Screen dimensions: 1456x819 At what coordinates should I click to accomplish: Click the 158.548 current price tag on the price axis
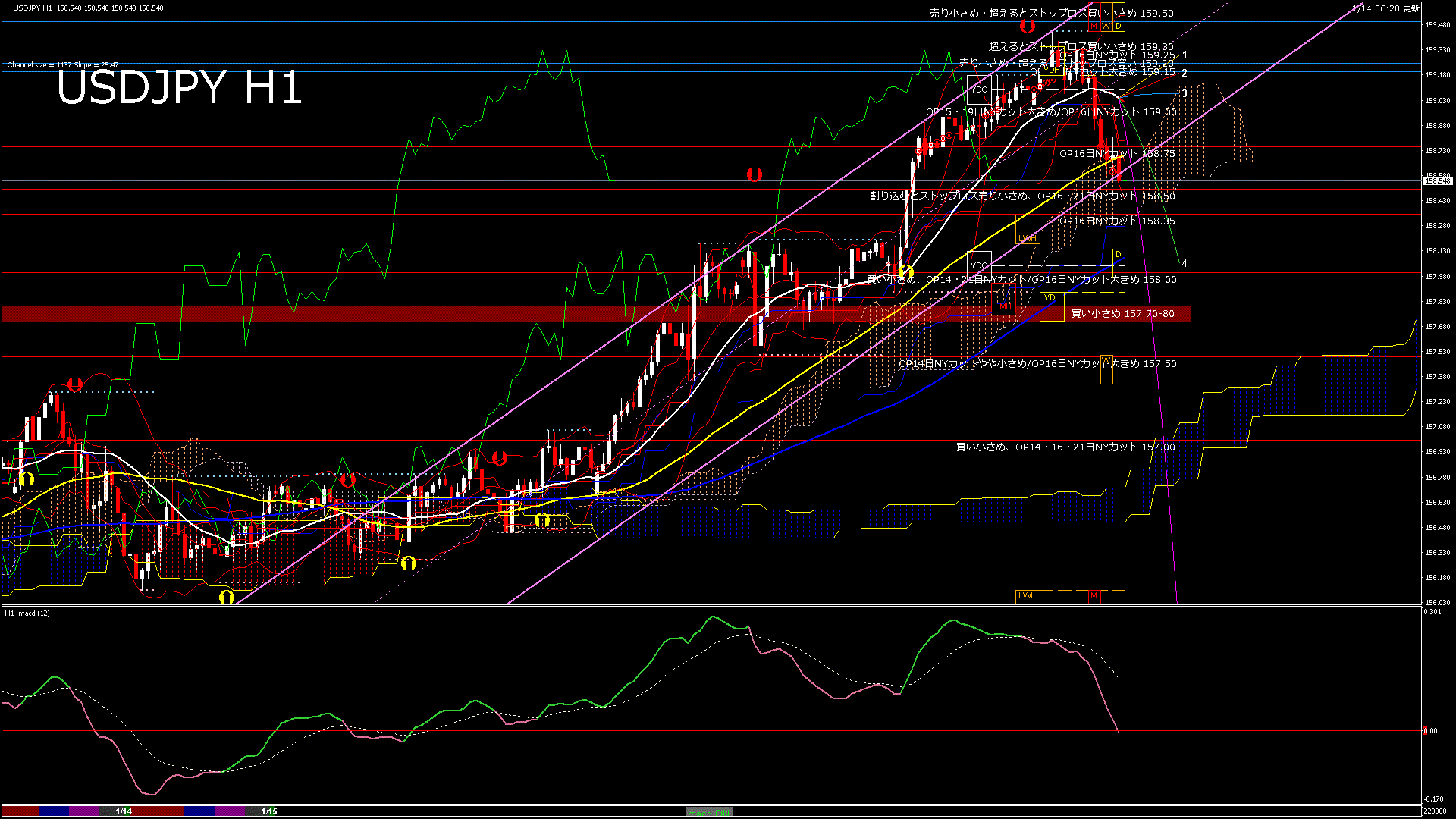(1439, 180)
